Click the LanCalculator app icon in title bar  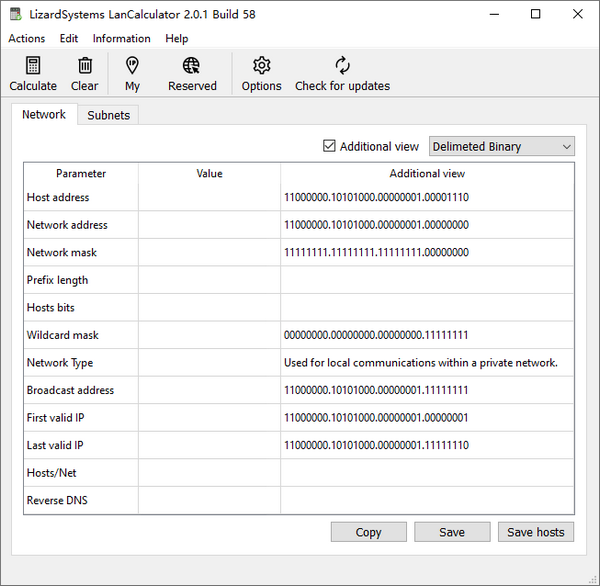16,14
